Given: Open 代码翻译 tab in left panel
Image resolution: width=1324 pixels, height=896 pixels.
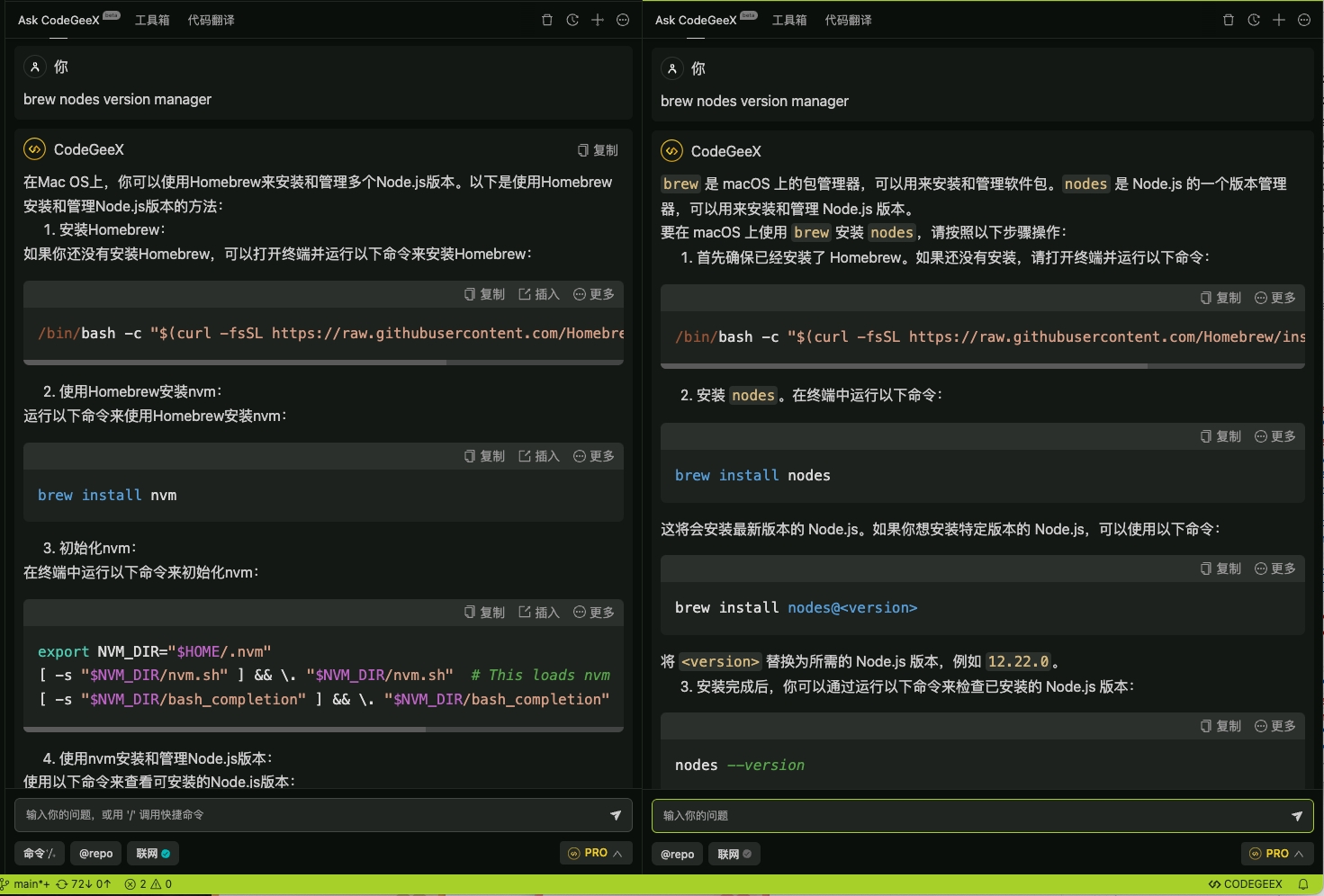Looking at the screenshot, I should point(211,20).
